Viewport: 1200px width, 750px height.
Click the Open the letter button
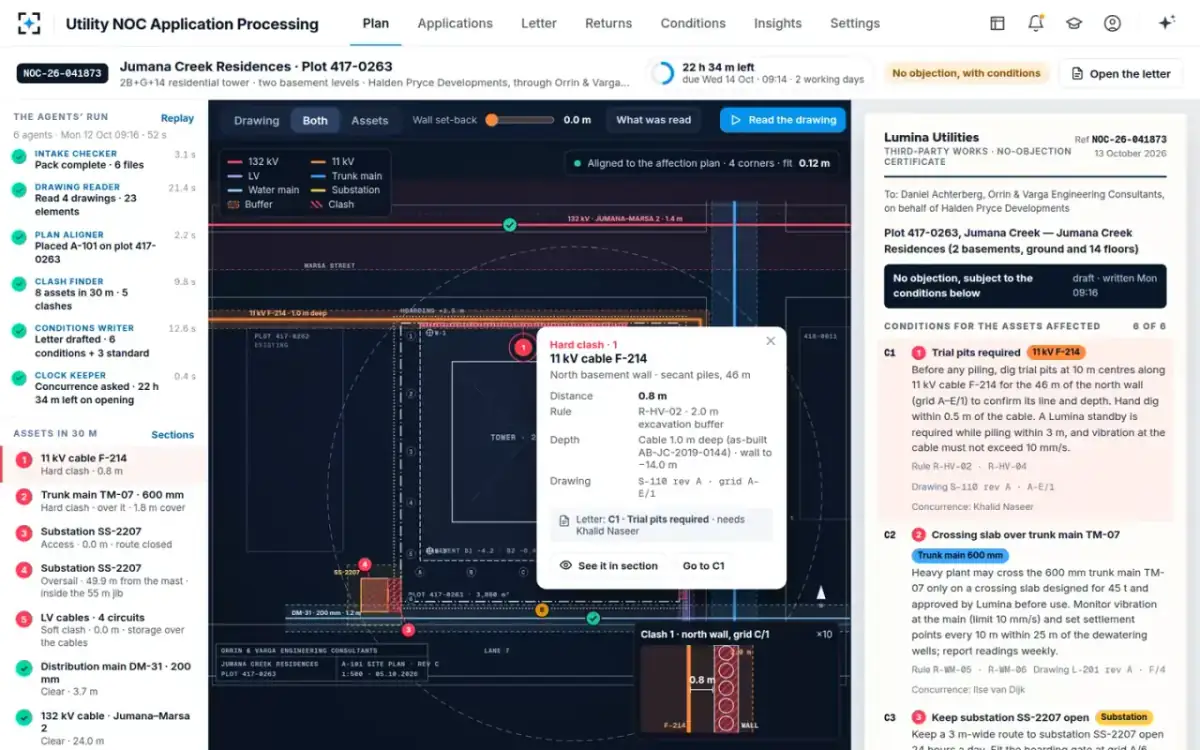1120,74
